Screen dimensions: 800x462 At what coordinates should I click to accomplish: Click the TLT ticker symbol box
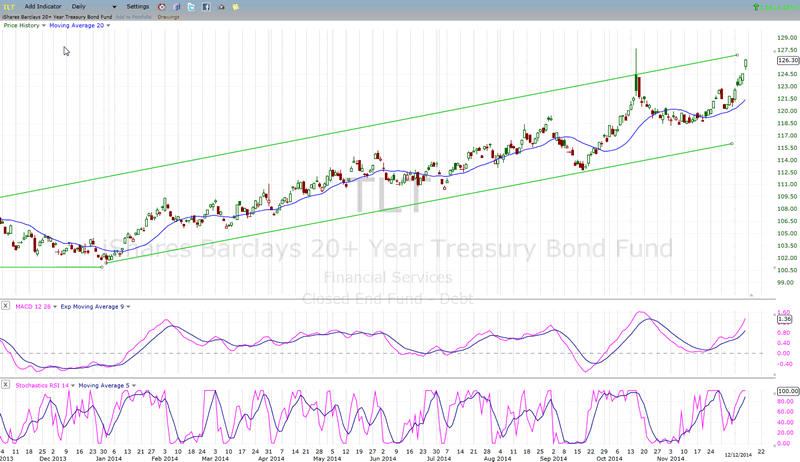[x=9, y=7]
